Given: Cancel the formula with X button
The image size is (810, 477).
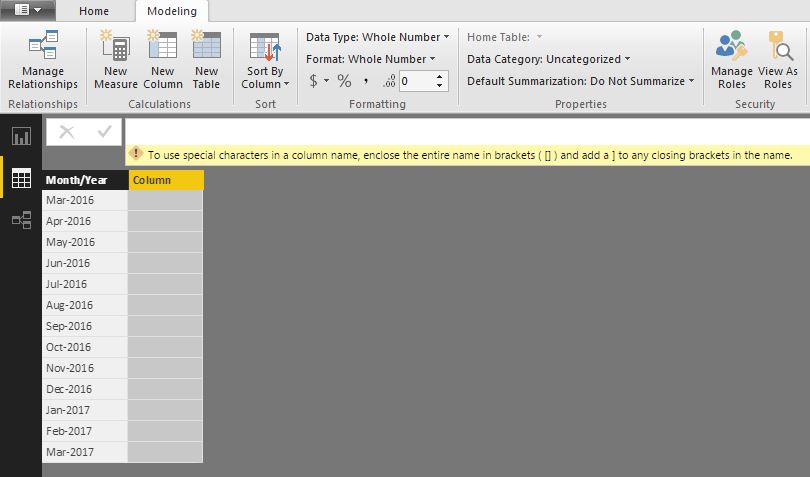Looking at the screenshot, I should [67, 132].
